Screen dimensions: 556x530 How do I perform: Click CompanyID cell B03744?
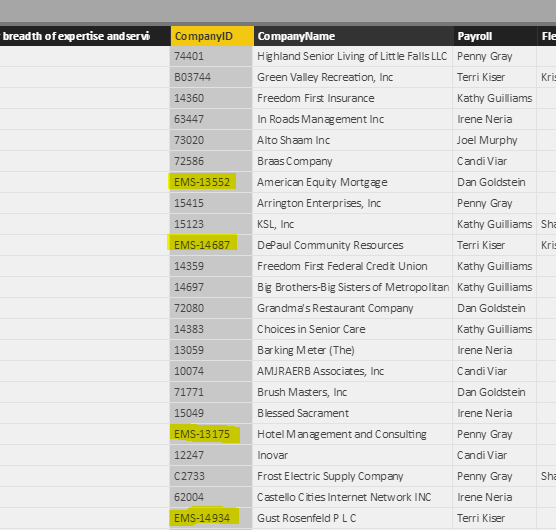(211, 77)
